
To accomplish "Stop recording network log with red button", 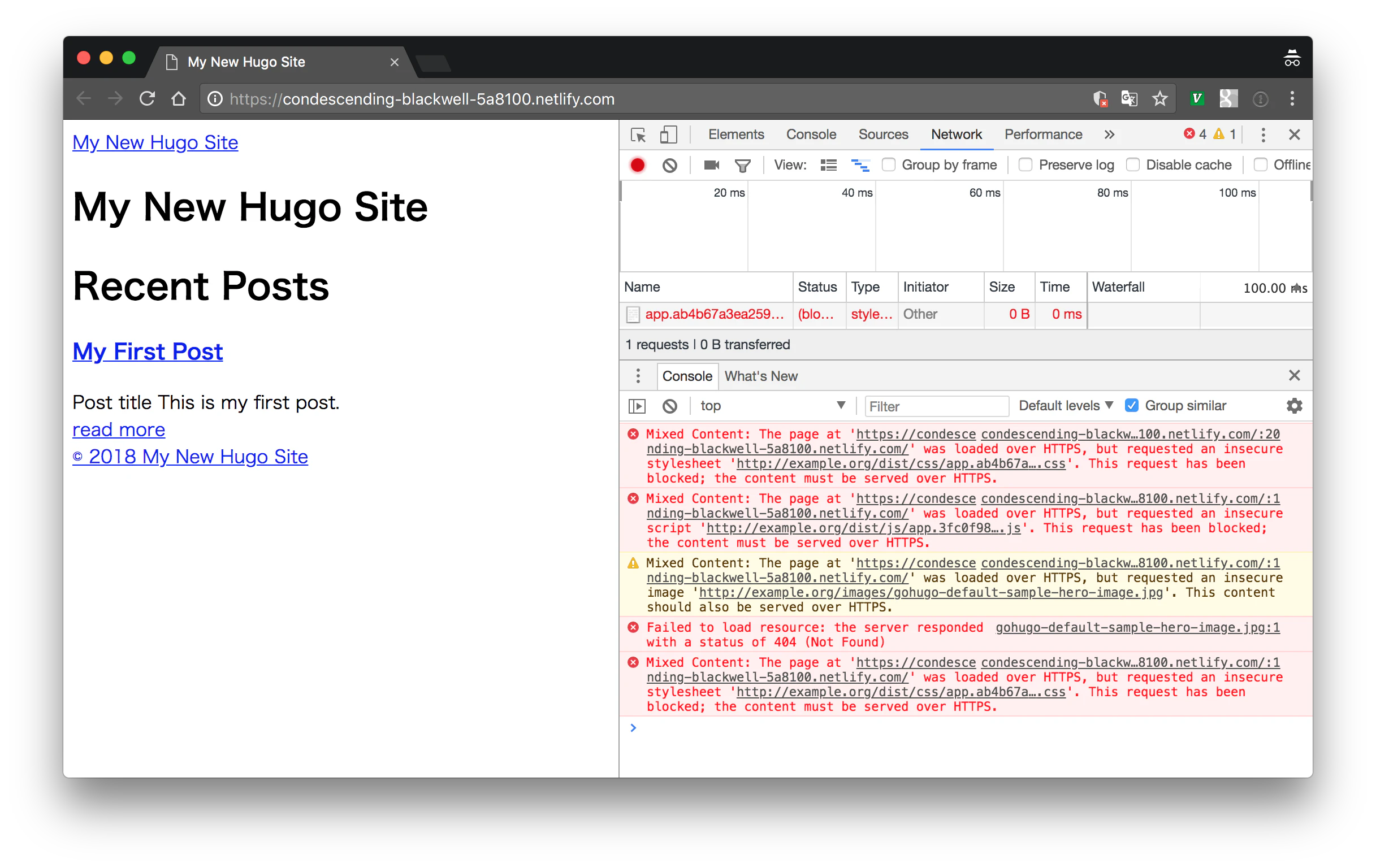I will point(638,165).
